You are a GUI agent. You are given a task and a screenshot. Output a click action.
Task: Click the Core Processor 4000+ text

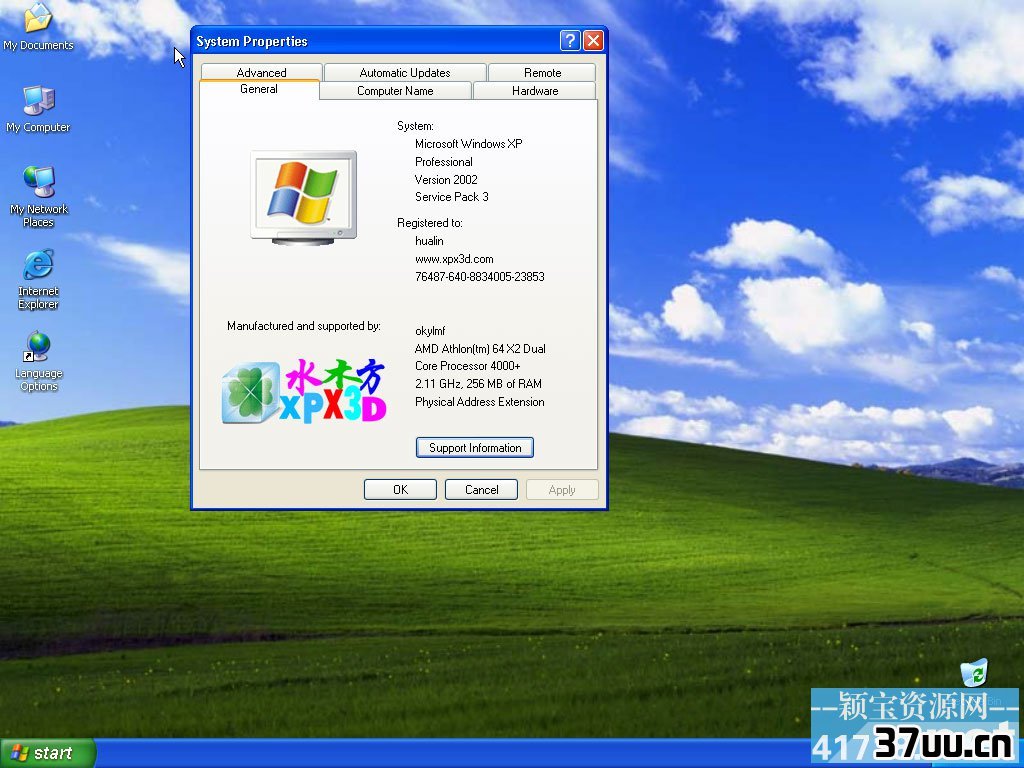coord(468,366)
